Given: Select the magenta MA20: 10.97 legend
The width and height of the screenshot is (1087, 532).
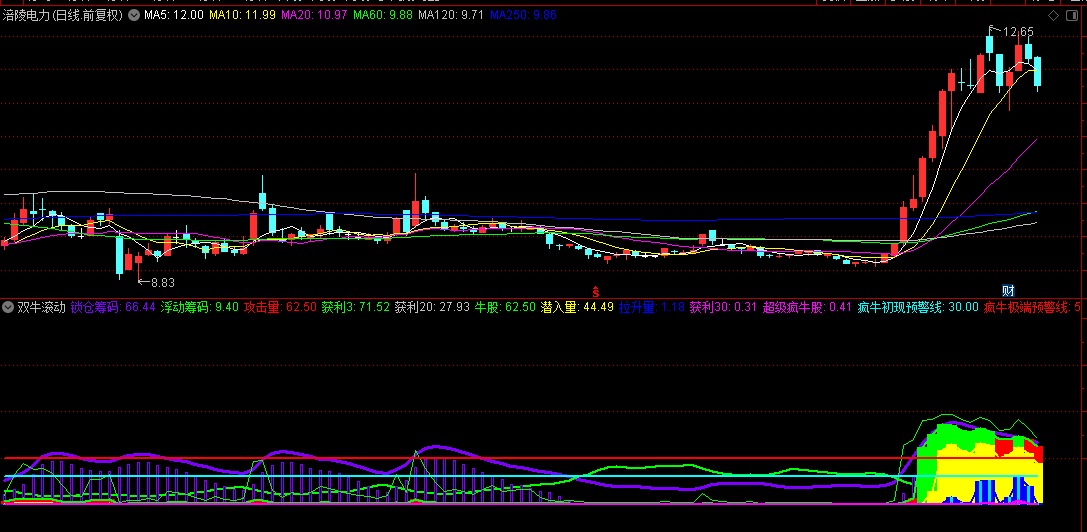Looking at the screenshot, I should [315, 16].
